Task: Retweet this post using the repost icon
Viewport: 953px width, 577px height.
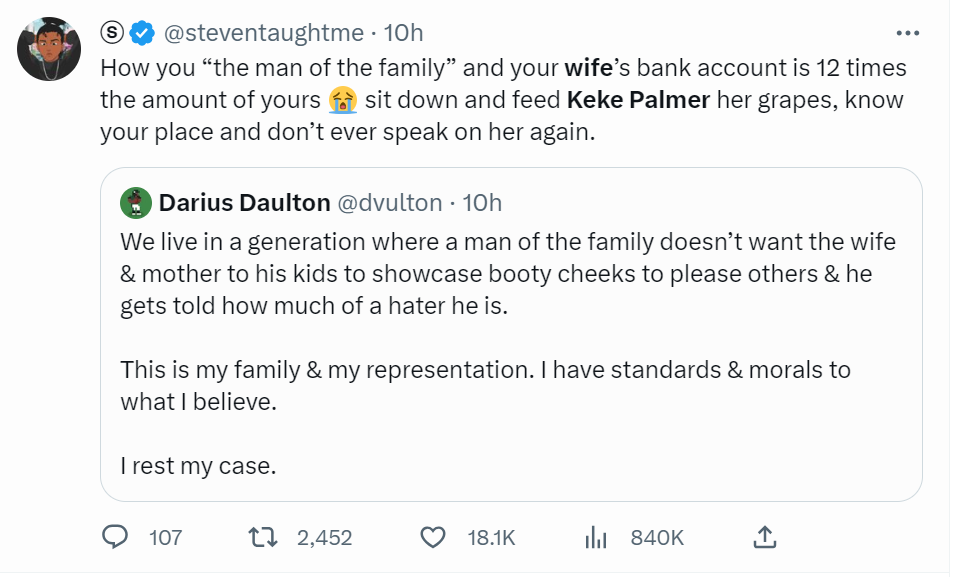Action: [x=262, y=537]
